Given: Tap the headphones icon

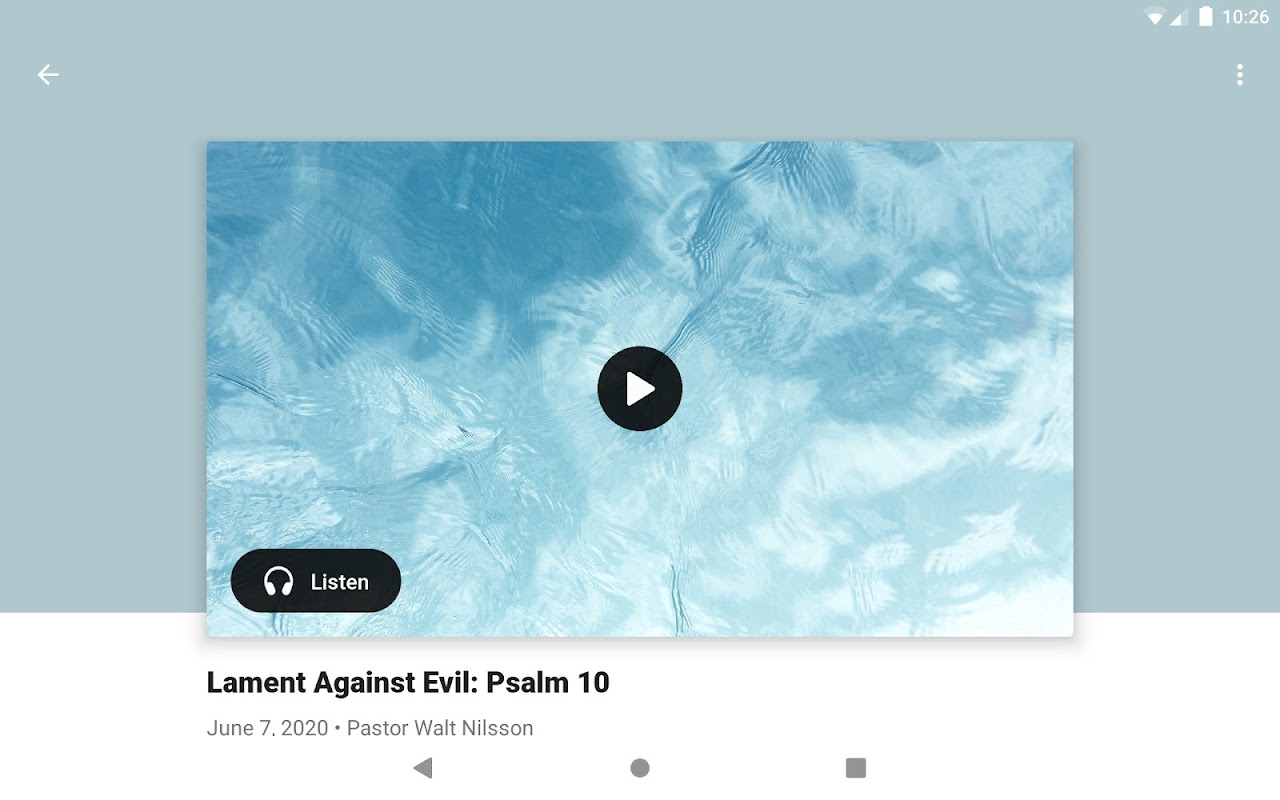Looking at the screenshot, I should coord(278,581).
